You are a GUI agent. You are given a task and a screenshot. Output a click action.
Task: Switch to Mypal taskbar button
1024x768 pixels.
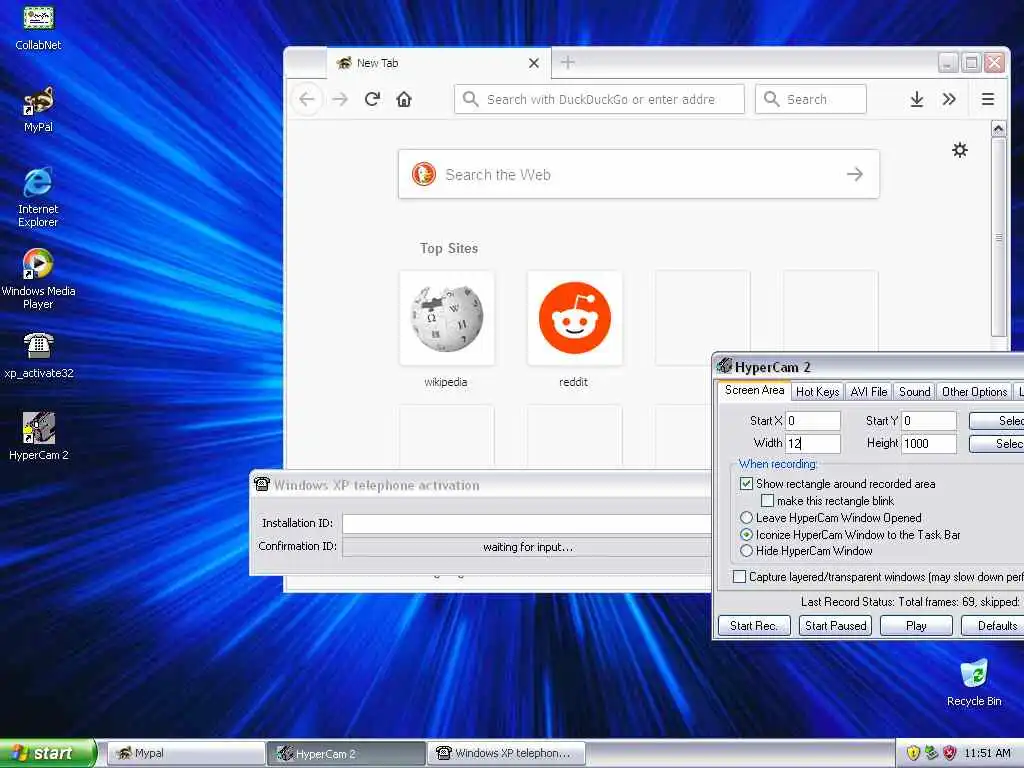point(185,753)
